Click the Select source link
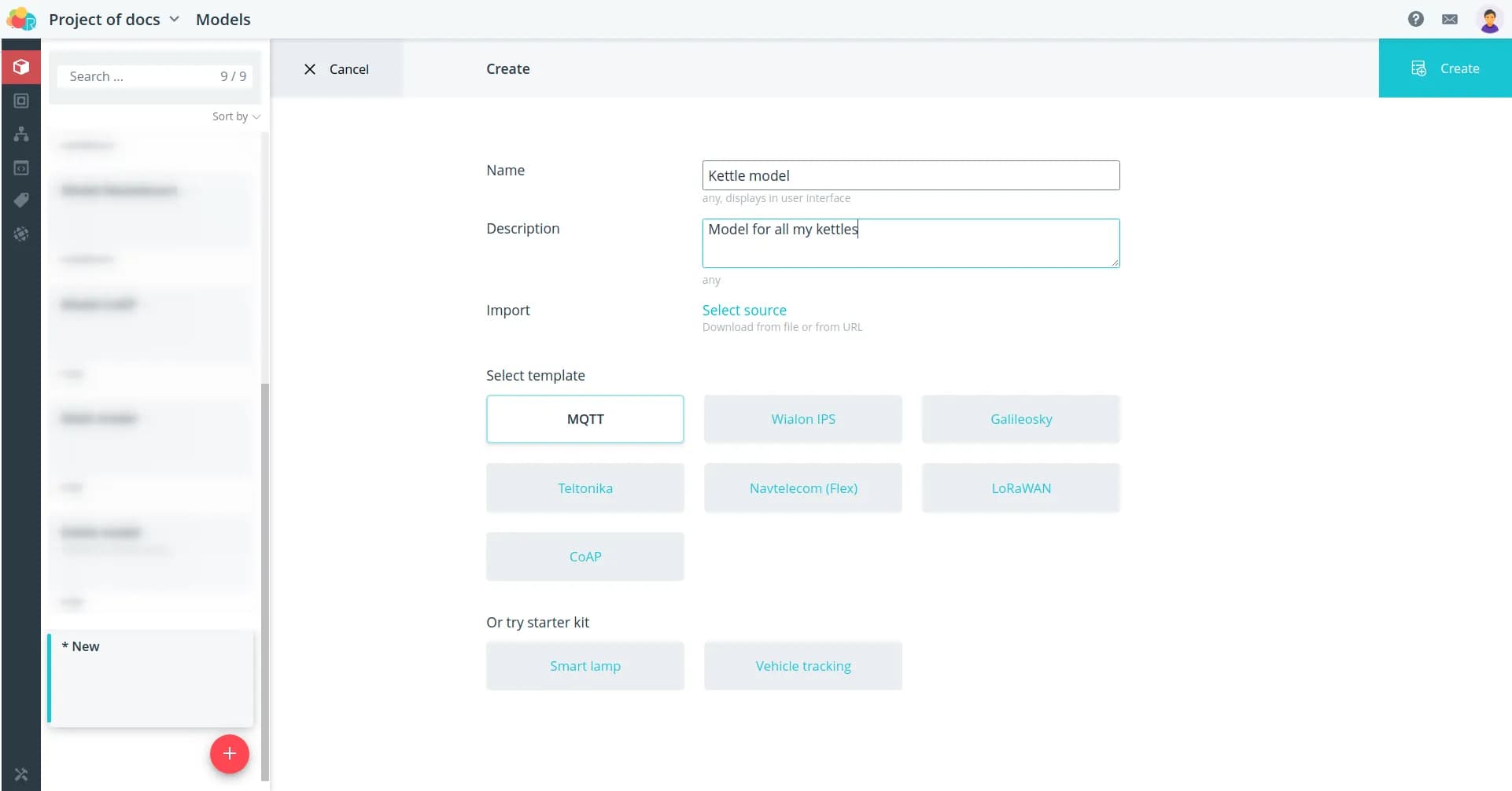The height and width of the screenshot is (791, 1512). click(x=743, y=310)
